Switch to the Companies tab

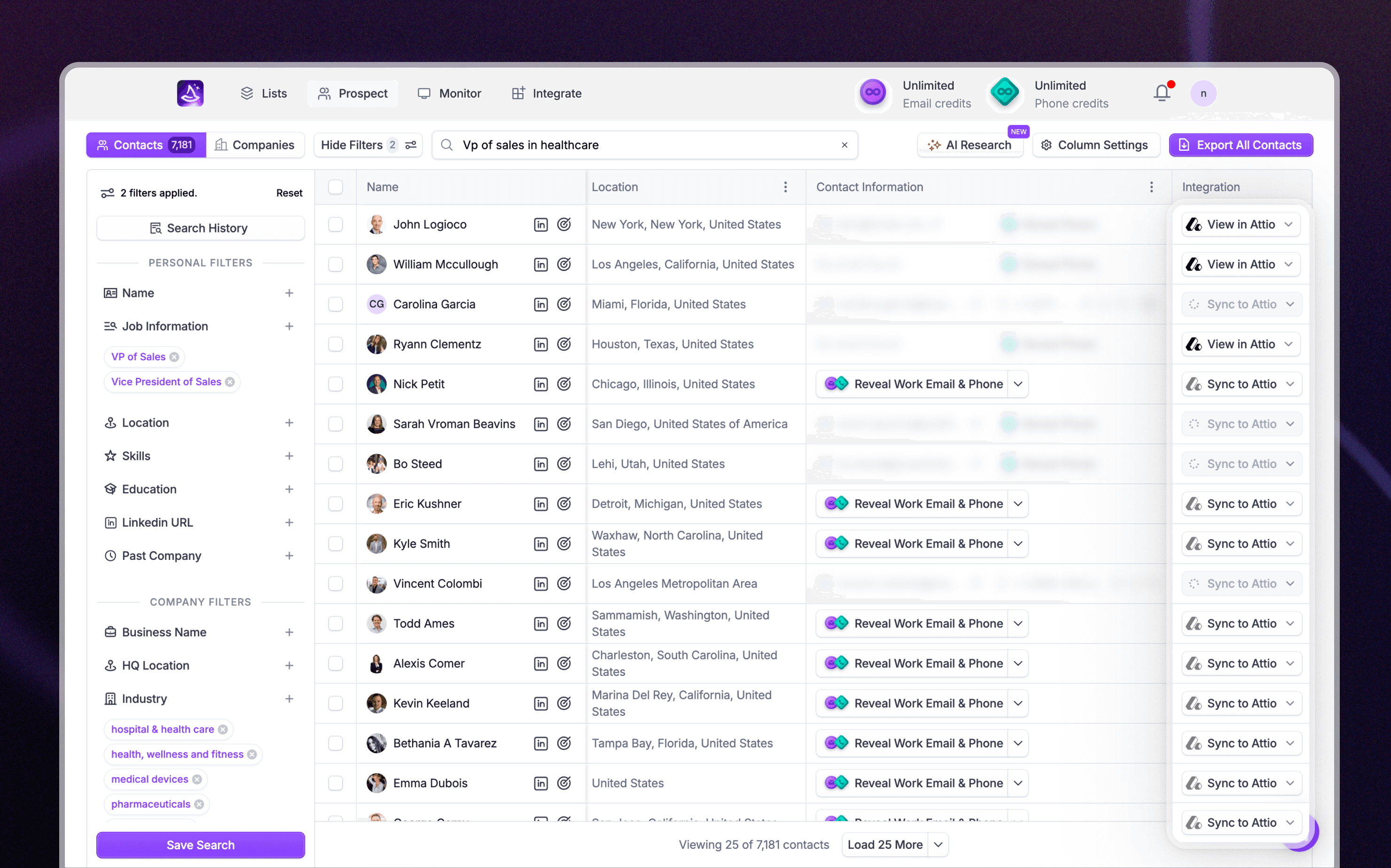[x=255, y=145]
